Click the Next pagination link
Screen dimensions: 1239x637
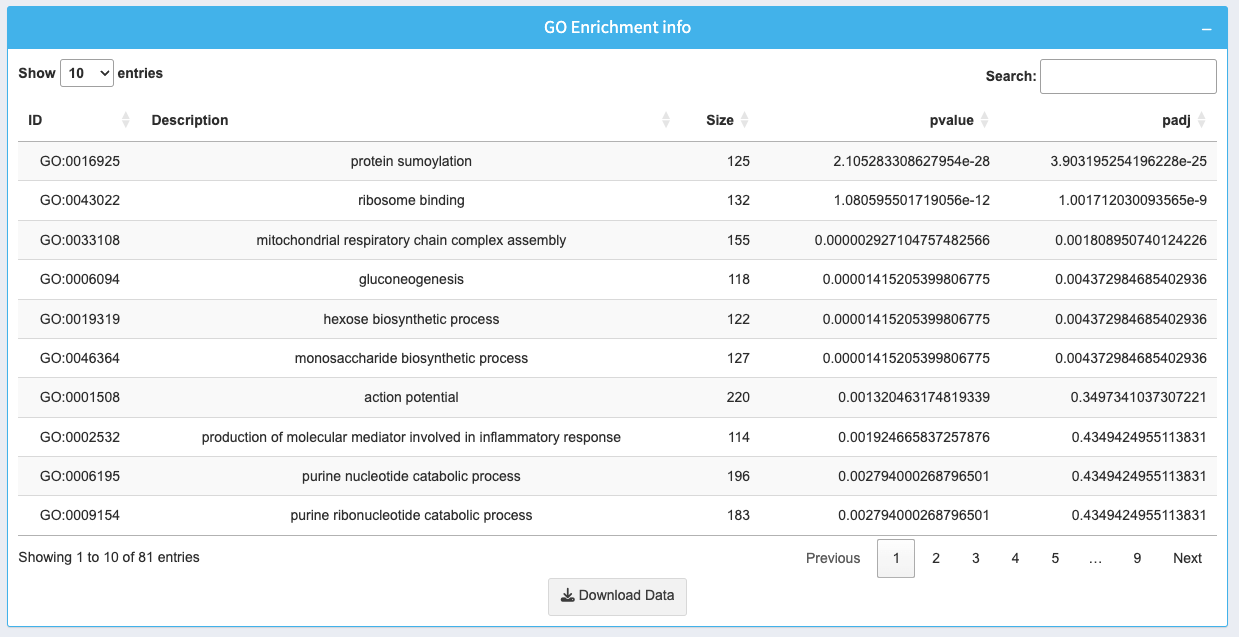coord(1187,558)
